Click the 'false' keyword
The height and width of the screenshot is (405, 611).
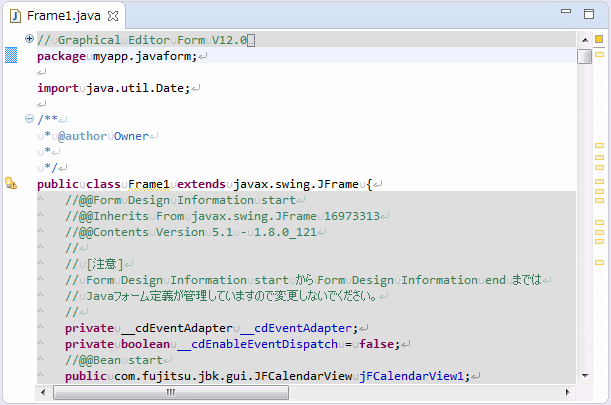click(376, 344)
